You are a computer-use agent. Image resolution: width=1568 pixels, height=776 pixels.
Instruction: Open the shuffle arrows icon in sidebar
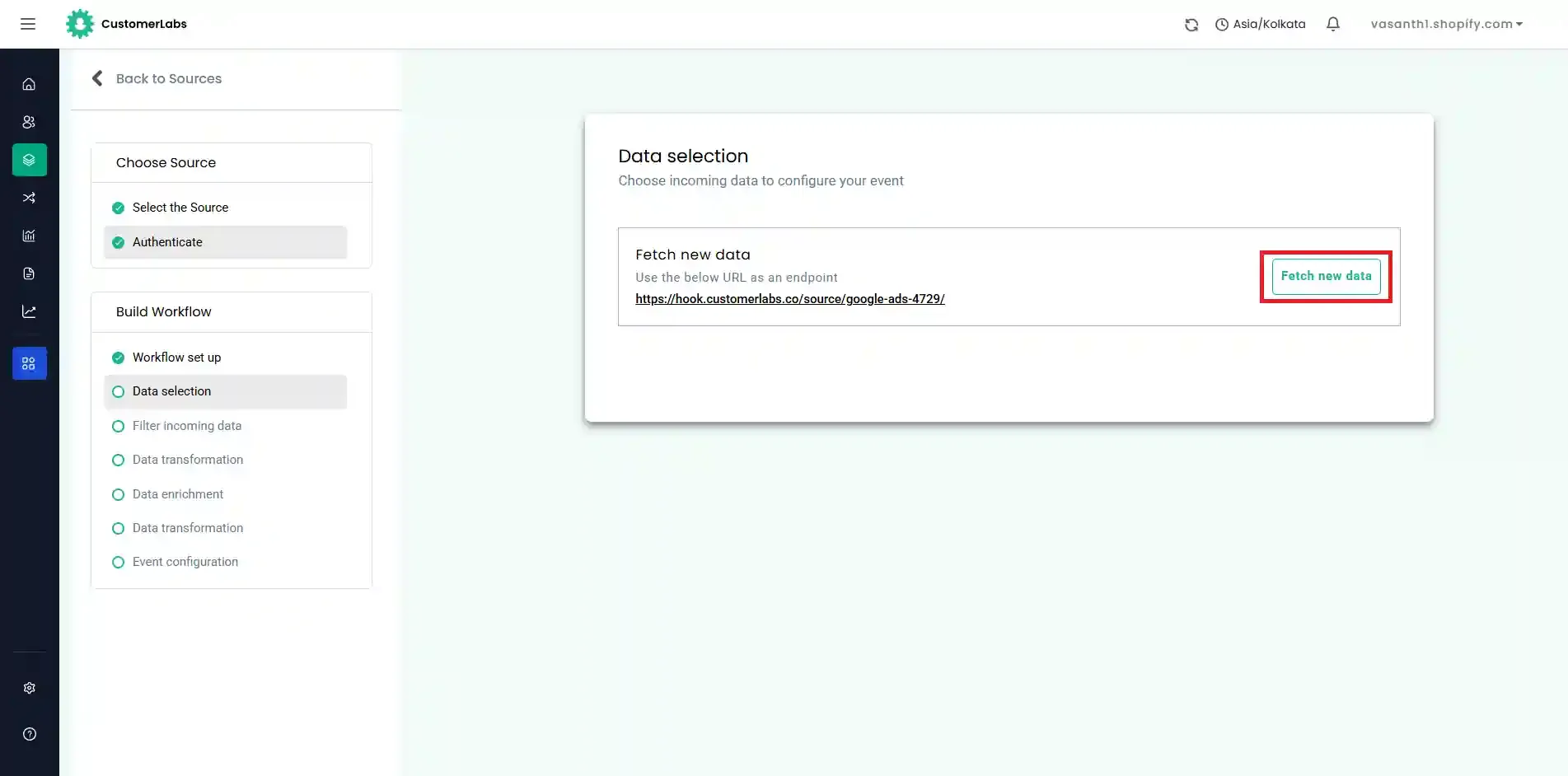pos(29,198)
